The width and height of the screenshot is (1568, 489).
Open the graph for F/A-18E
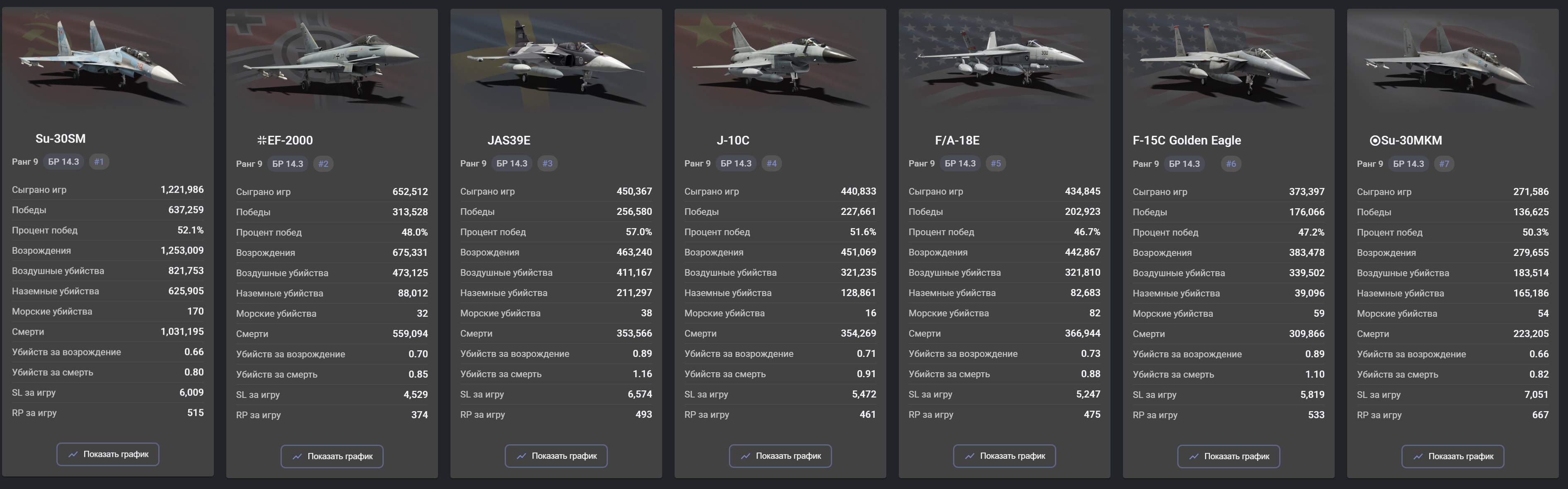point(1004,456)
